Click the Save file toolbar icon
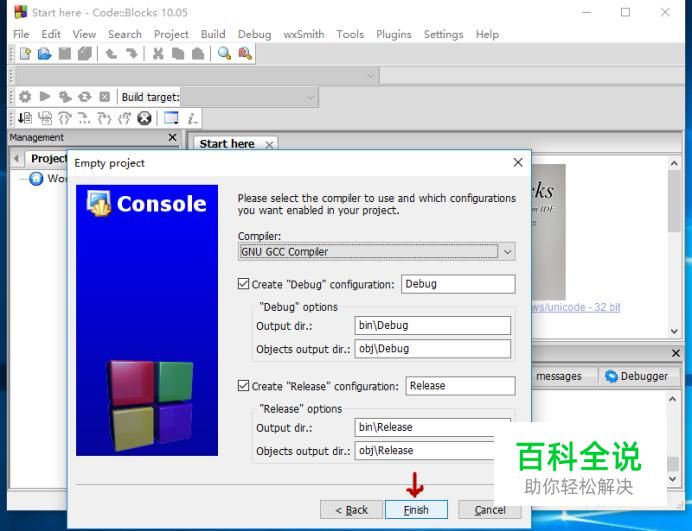Image resolution: width=692 pixels, height=531 pixels. (65, 54)
